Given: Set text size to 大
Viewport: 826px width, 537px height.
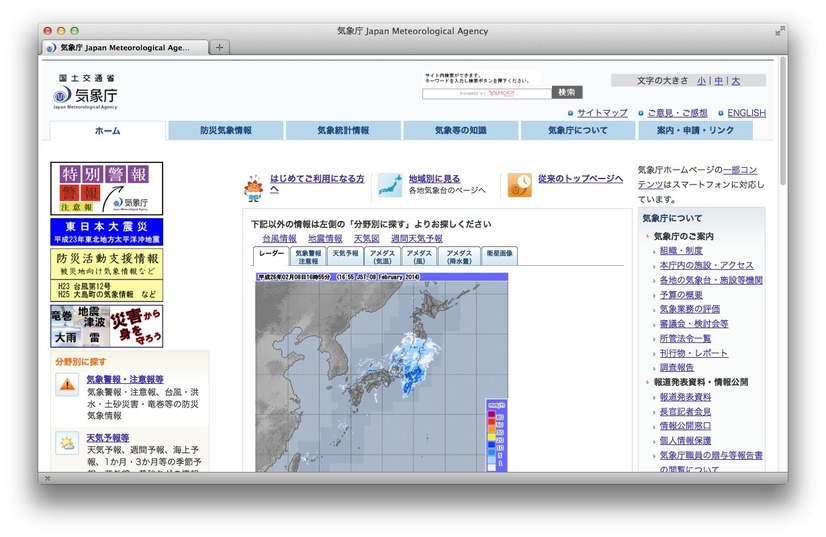Looking at the screenshot, I should 736,81.
